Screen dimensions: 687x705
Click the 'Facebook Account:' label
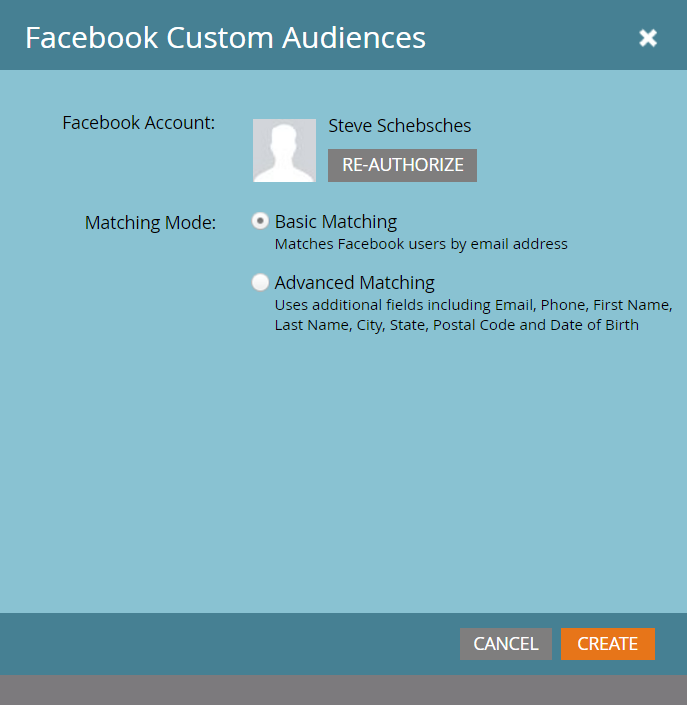click(139, 123)
